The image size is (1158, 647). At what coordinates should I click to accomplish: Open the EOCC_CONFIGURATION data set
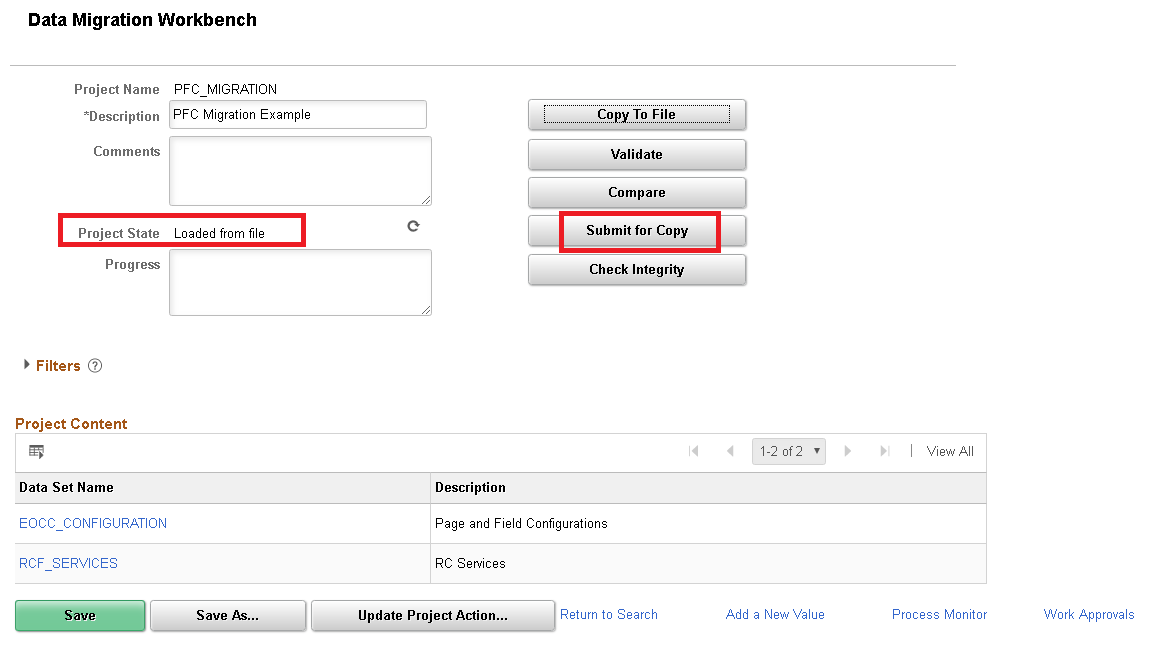pos(92,522)
